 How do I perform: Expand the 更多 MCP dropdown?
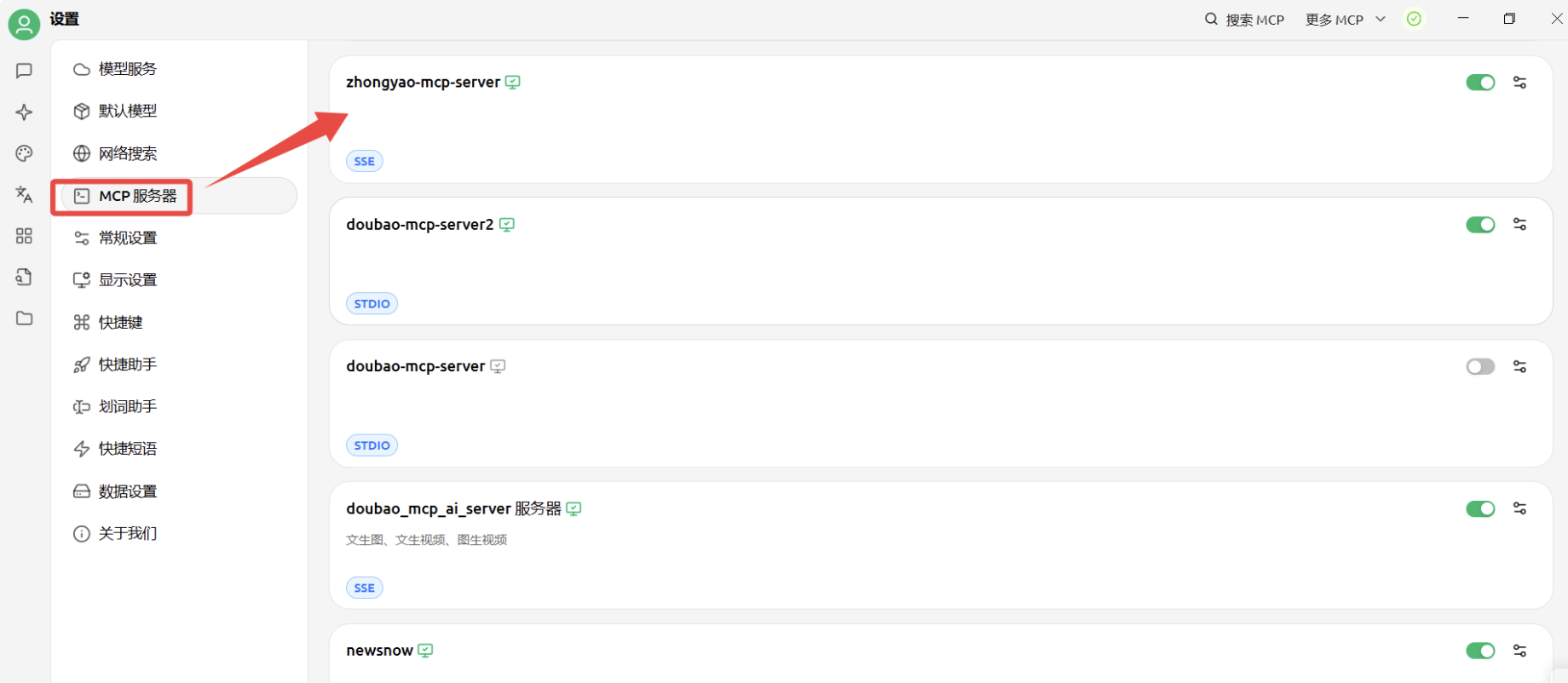point(1345,20)
